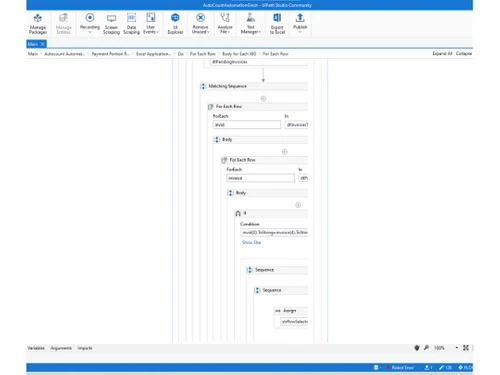Click the upload count icon showing 1
The width and height of the screenshot is (500, 375).
coord(428,367)
